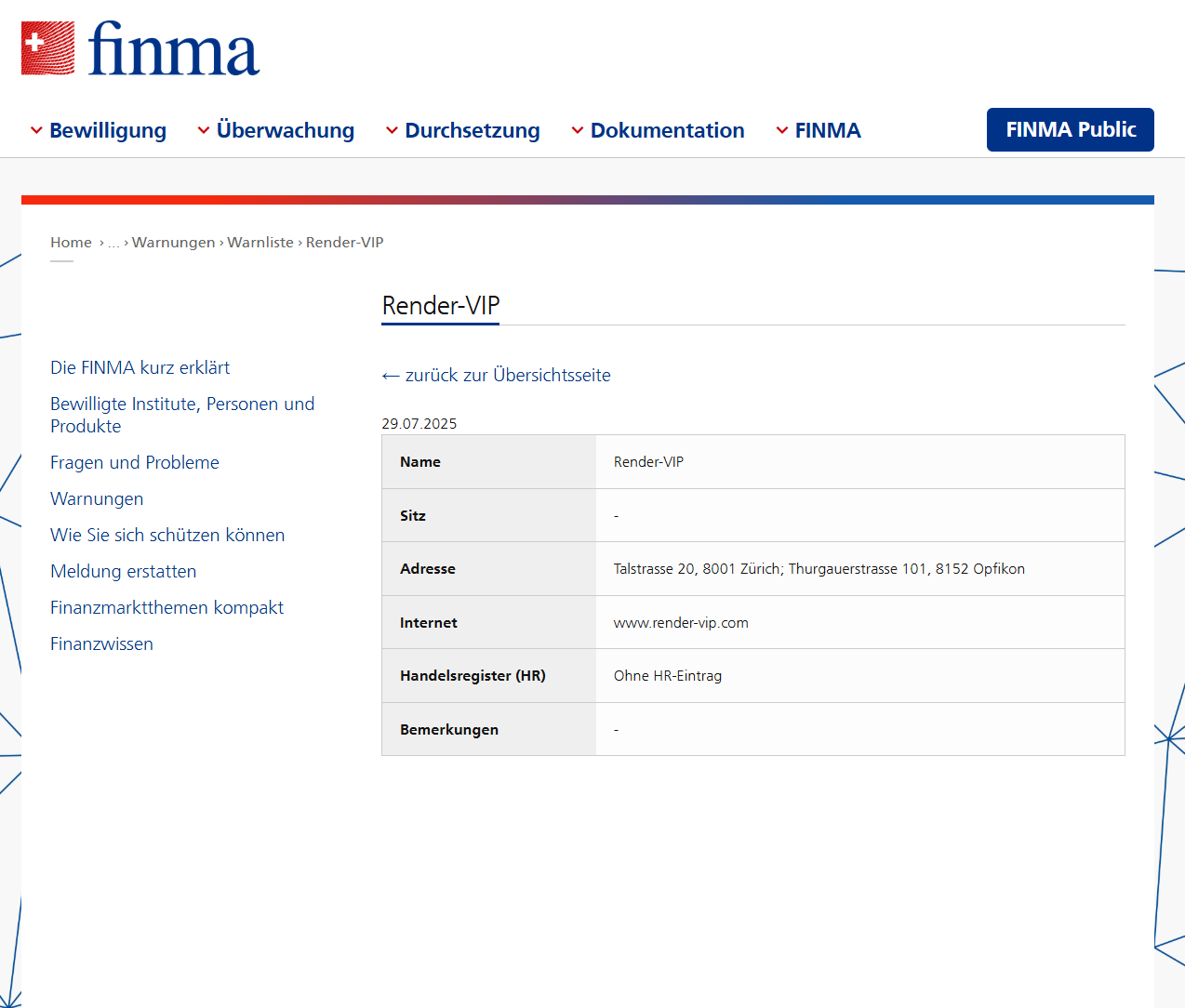Screen dimensions: 1185x1008
Task: Click the Handelsregister (HR) label
Action: pyautogui.click(x=473, y=676)
